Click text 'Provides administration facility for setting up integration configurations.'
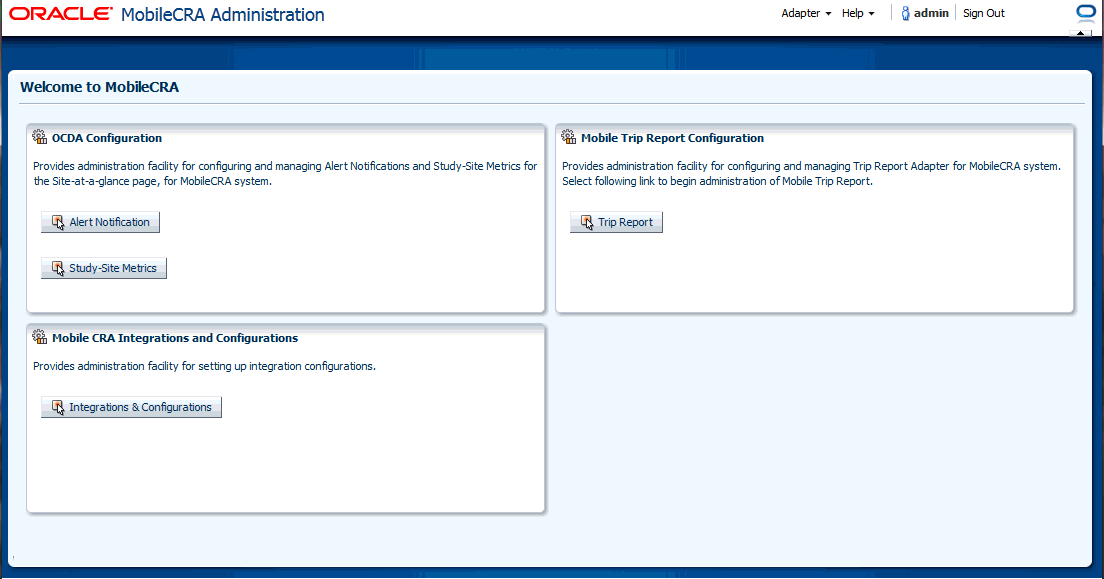1104x579 pixels. tap(204, 366)
